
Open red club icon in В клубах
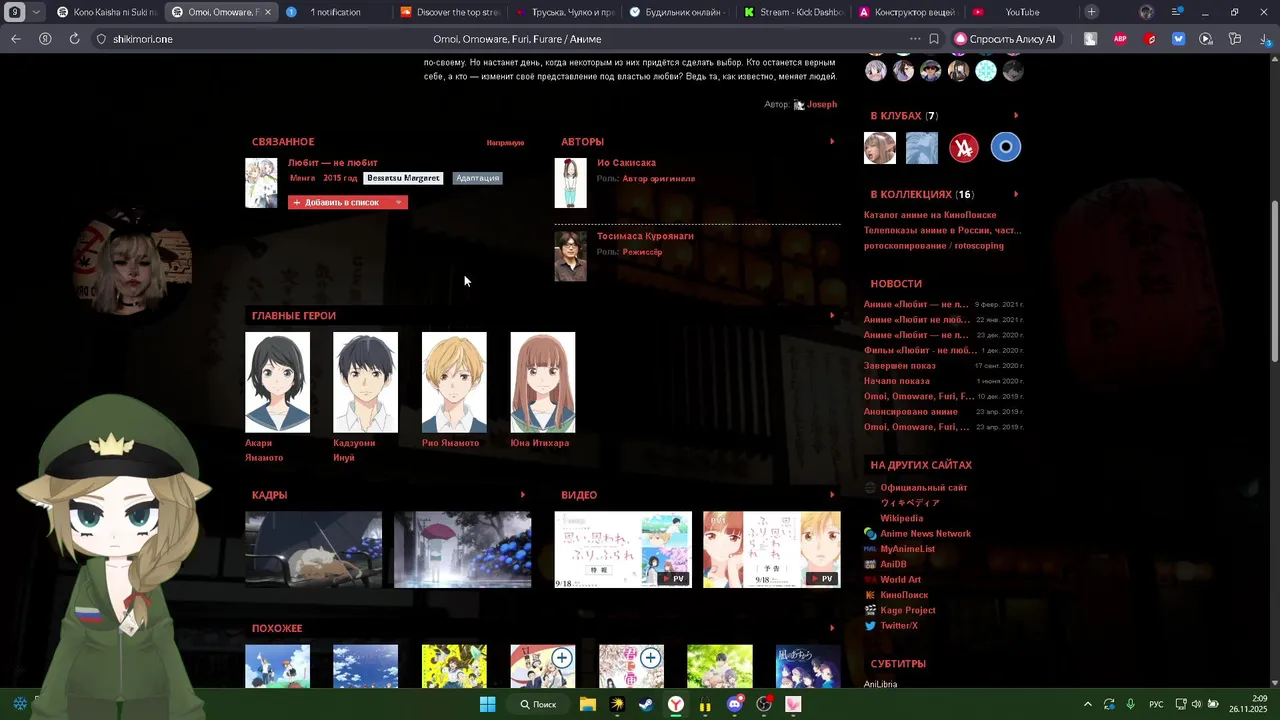tap(964, 147)
